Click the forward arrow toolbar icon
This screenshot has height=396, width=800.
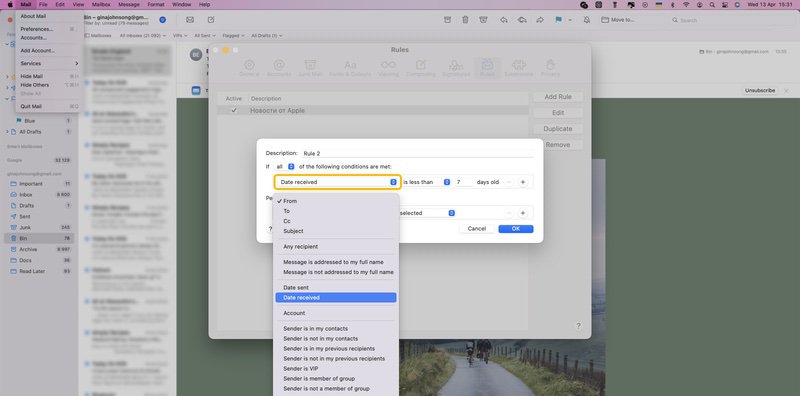540,20
